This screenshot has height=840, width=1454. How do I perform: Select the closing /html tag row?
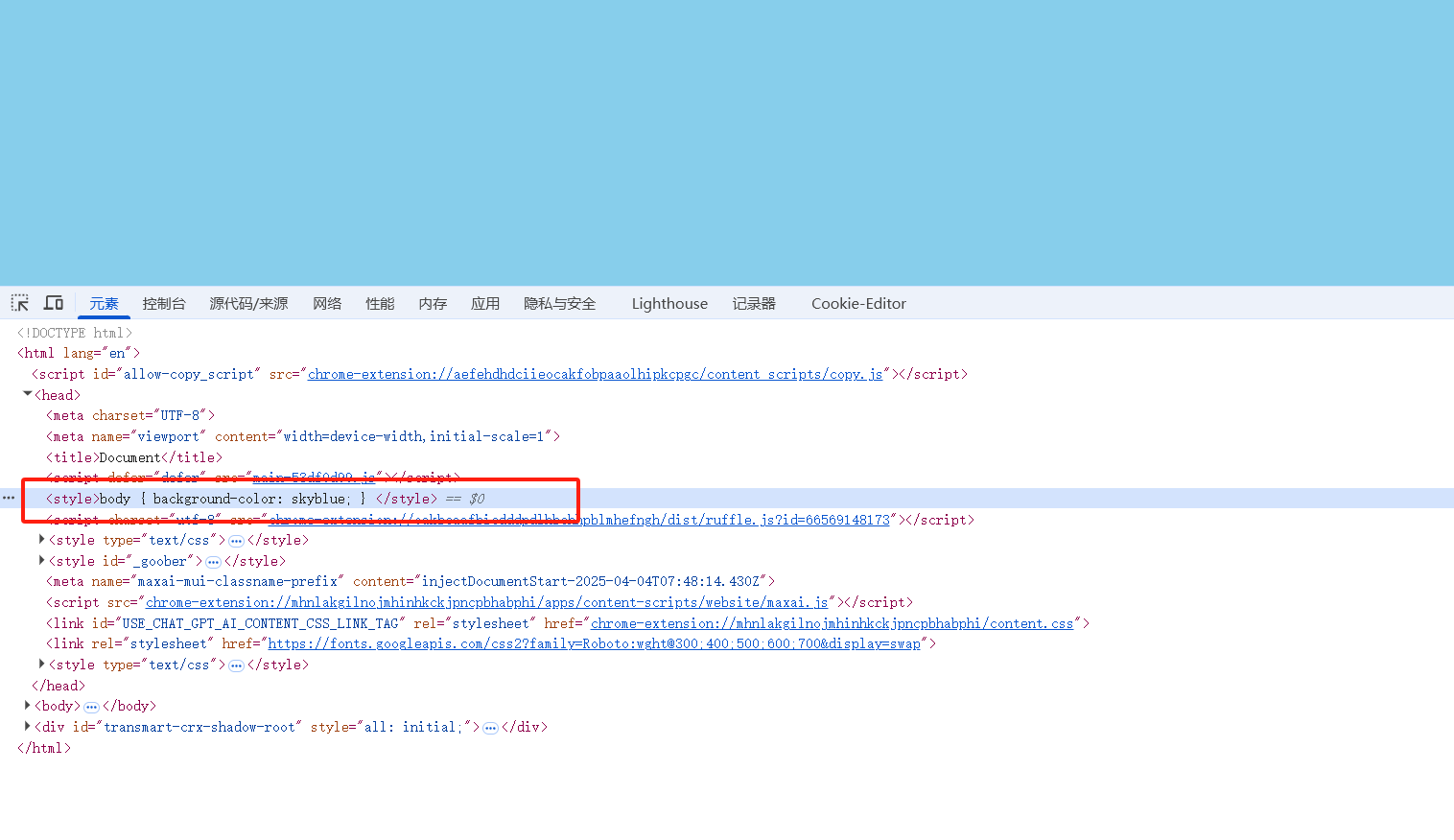(44, 748)
